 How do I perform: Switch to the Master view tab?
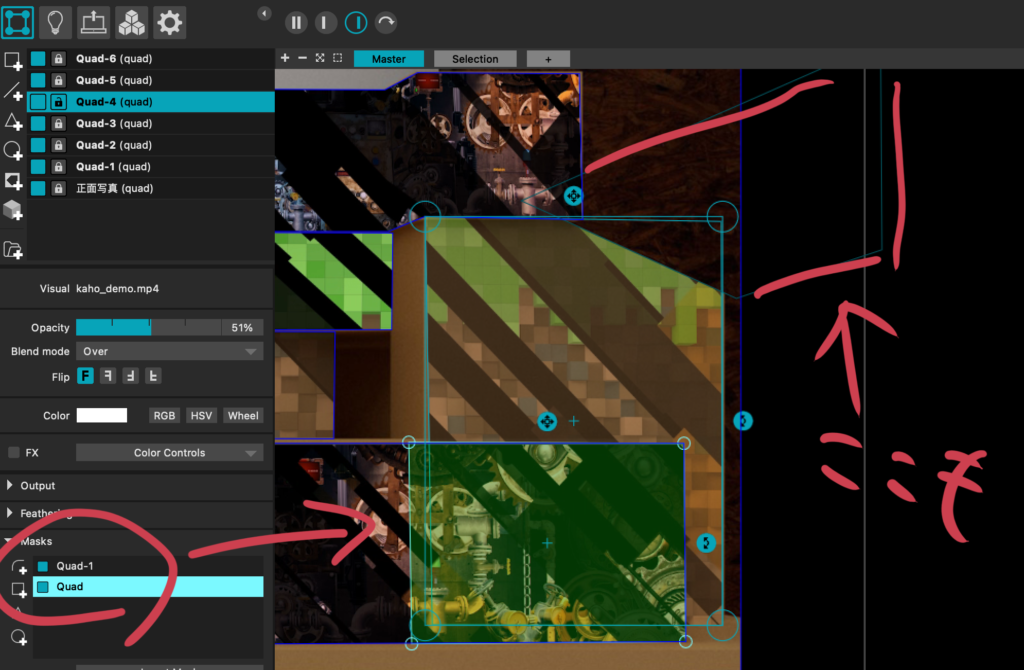(x=388, y=59)
